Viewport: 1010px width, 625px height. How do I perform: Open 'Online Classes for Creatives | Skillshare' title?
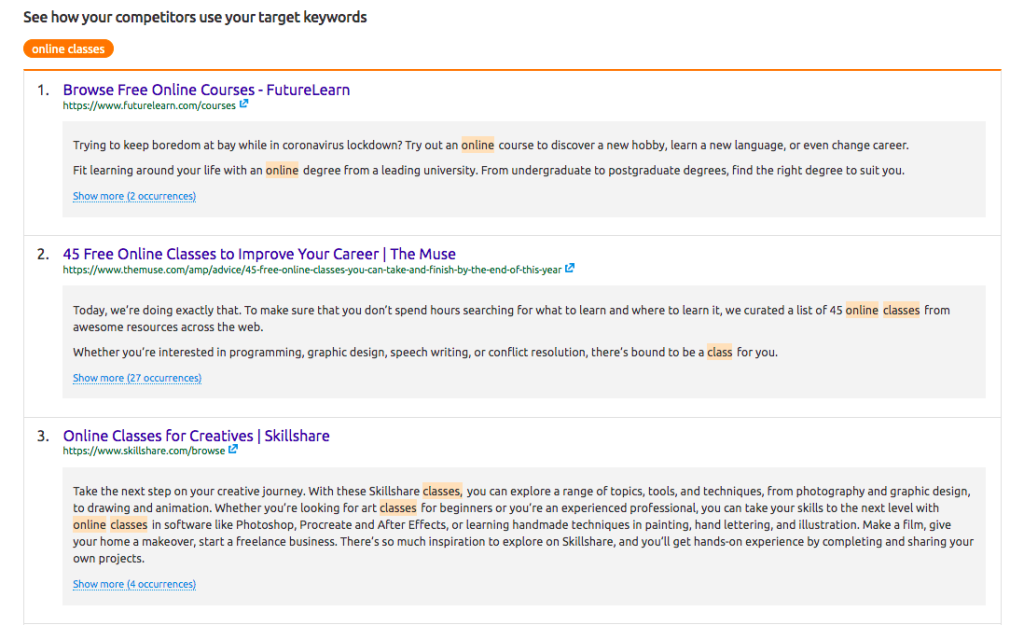coord(196,436)
